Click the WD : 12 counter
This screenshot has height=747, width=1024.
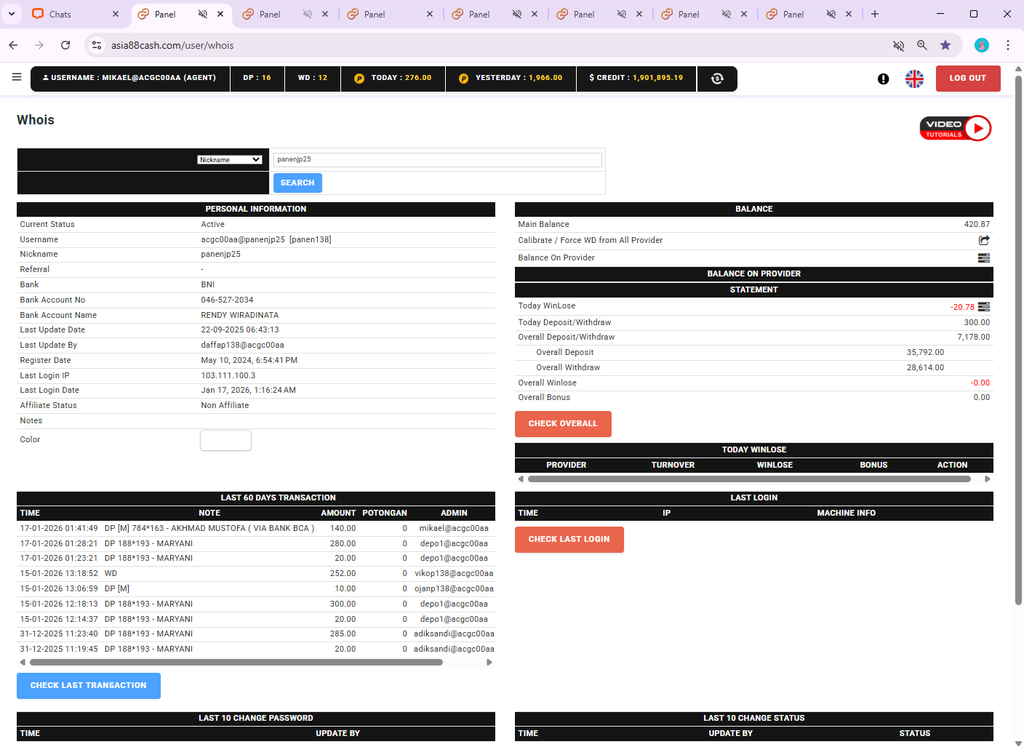point(312,78)
